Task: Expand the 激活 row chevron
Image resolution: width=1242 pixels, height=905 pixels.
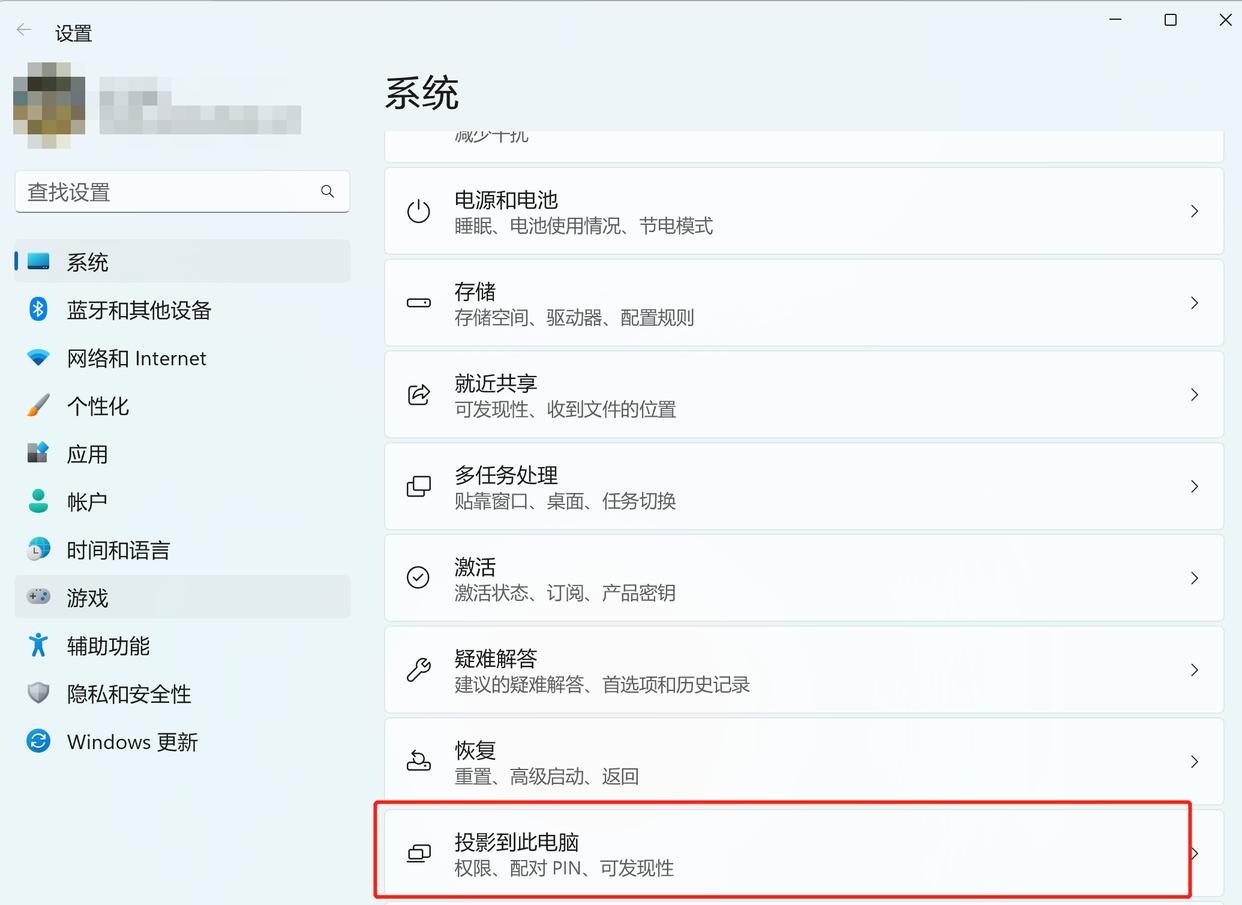Action: 1194,578
